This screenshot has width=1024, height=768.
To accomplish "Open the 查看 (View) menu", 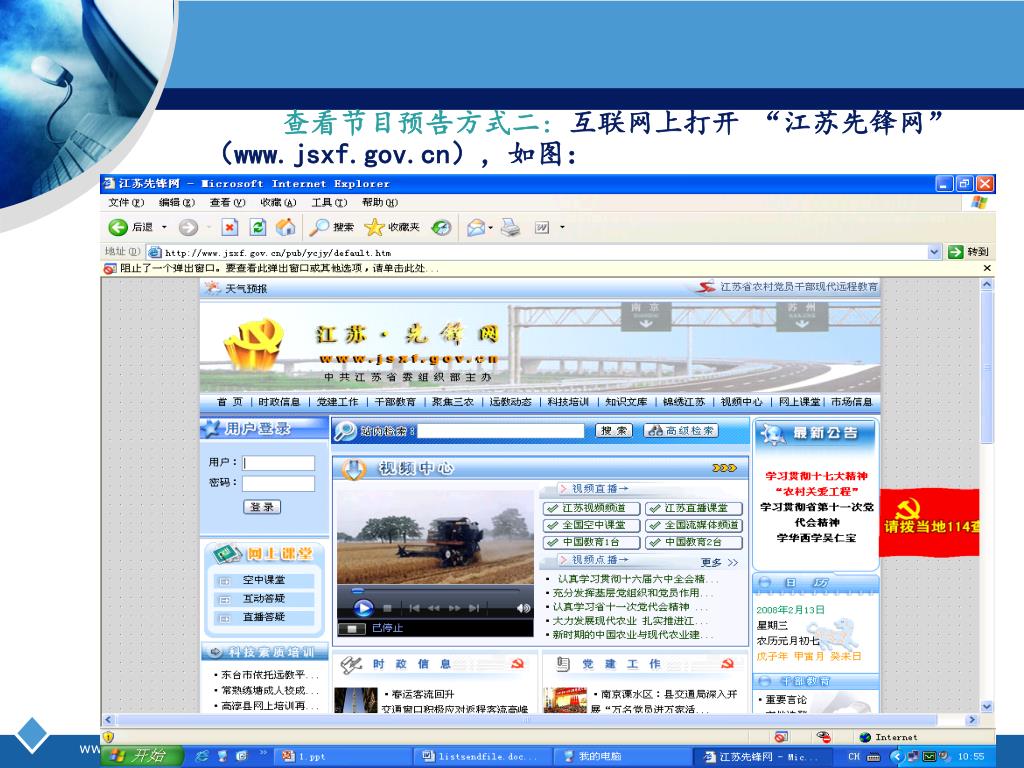I will tap(227, 202).
